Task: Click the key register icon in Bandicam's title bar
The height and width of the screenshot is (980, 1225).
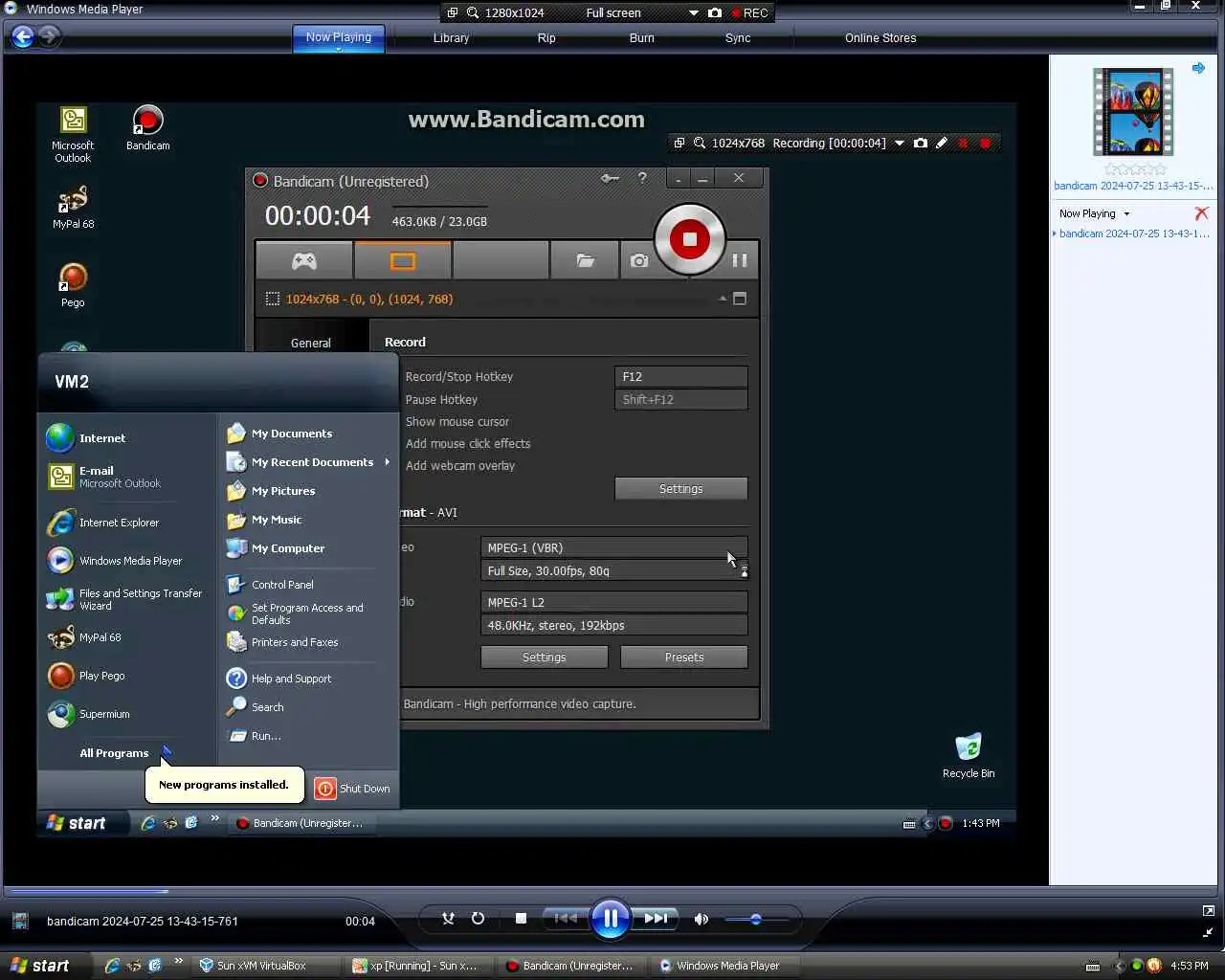Action: [610, 178]
